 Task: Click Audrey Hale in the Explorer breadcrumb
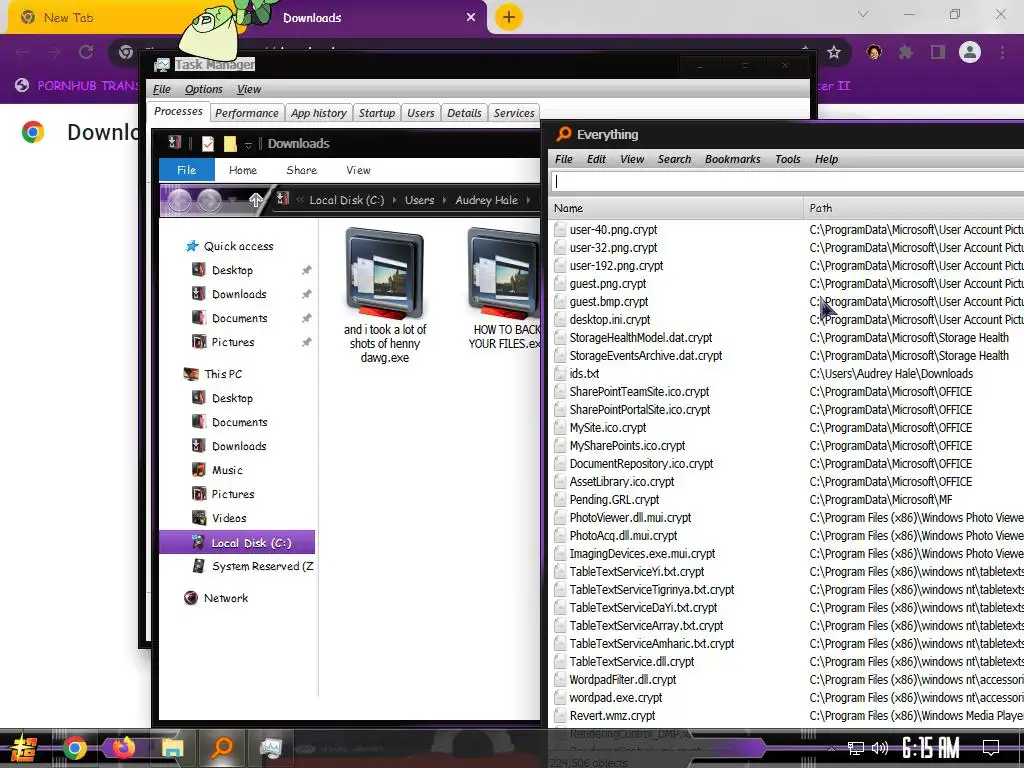point(487,200)
